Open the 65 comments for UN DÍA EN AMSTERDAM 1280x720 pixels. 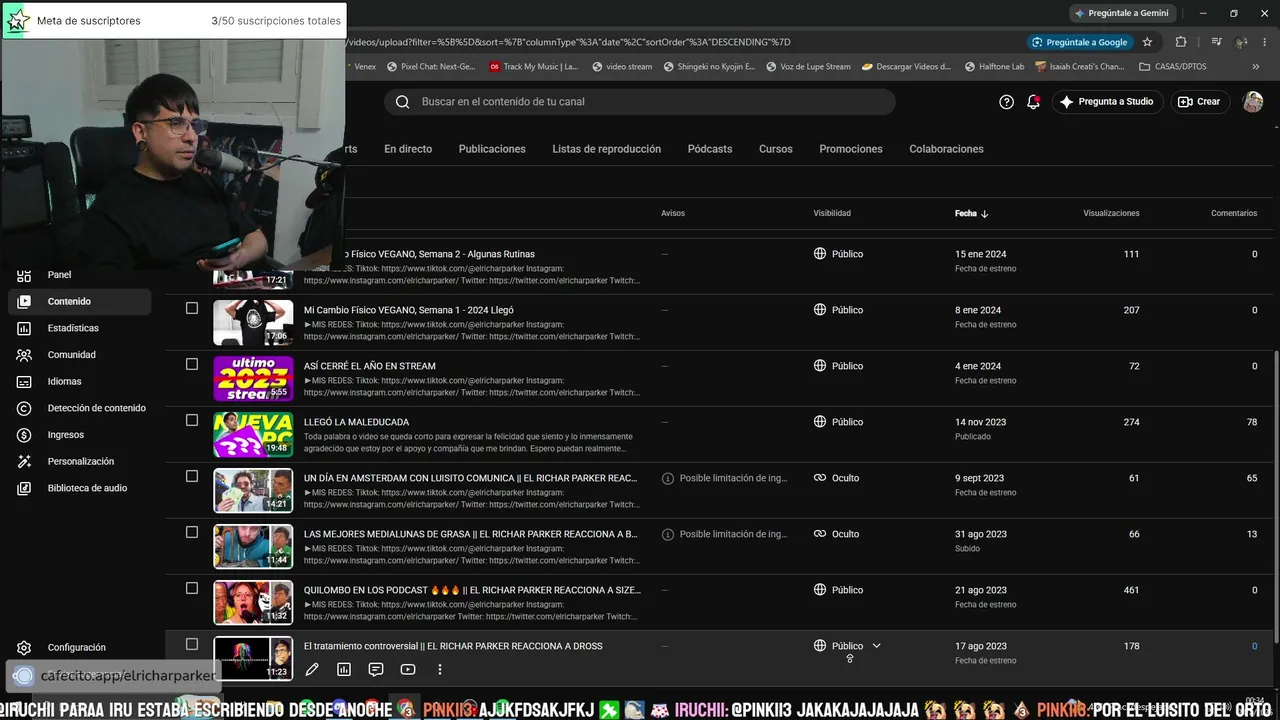pyautogui.click(x=1251, y=478)
